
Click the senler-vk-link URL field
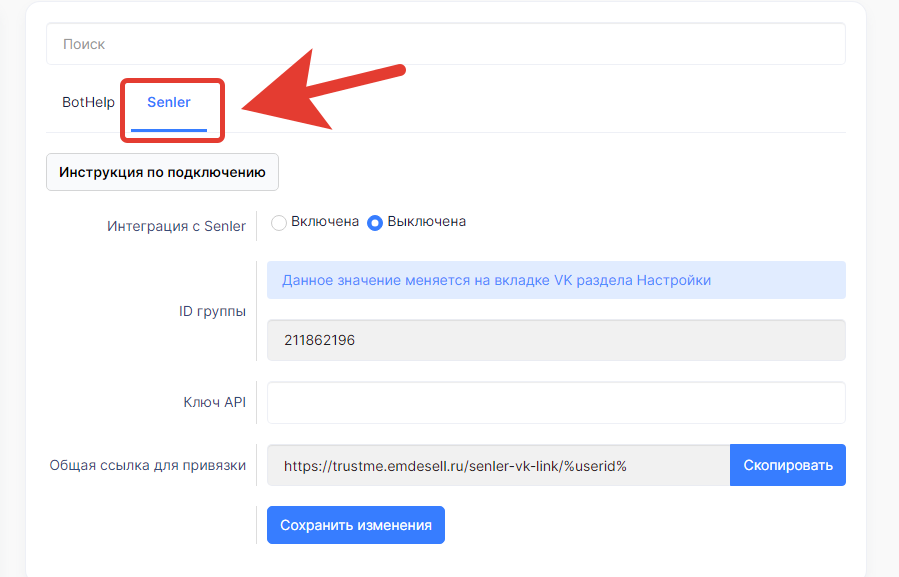[x=498, y=466]
